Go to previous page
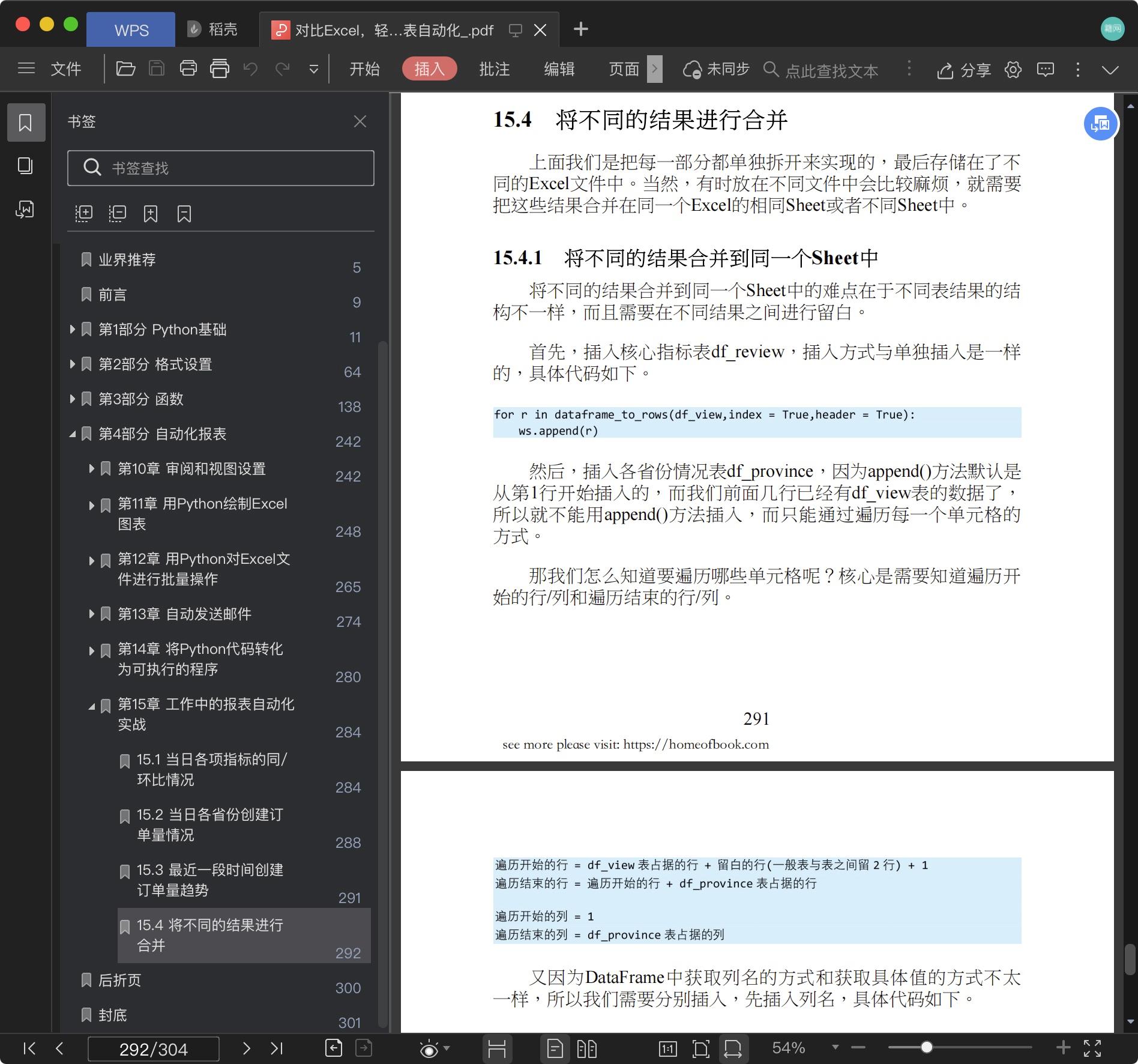Image resolution: width=1138 pixels, height=1064 pixels. pyautogui.click(x=59, y=1048)
